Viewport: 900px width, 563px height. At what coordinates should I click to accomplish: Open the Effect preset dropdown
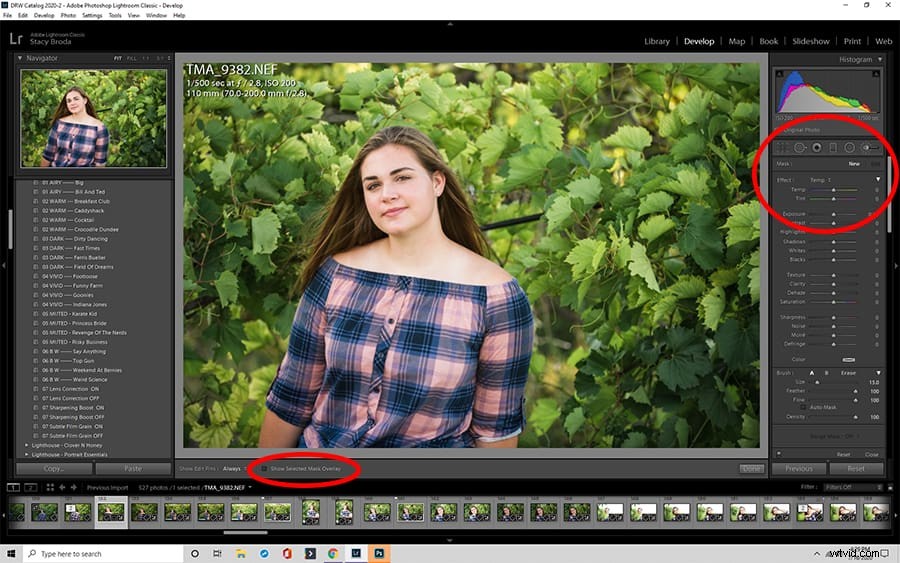click(821, 180)
